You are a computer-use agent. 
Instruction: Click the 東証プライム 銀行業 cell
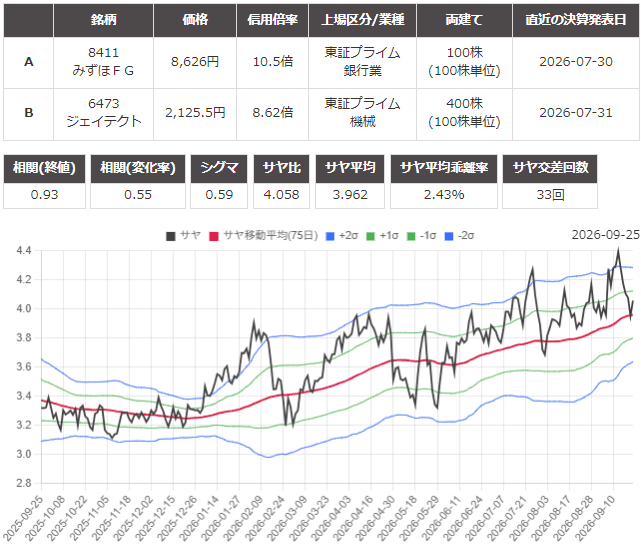[x=363, y=62]
